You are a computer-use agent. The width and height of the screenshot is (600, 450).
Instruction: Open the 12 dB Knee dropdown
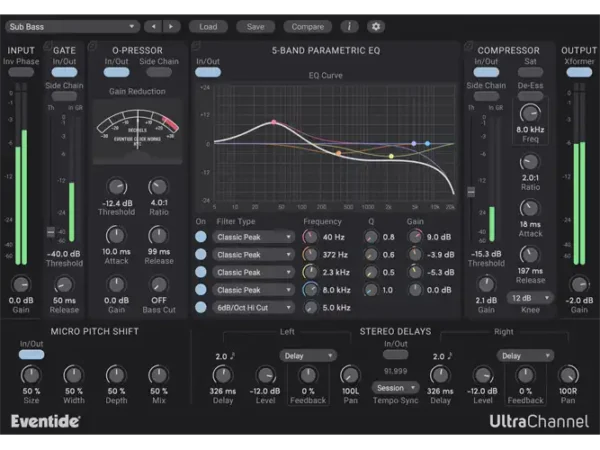[x=530, y=298]
